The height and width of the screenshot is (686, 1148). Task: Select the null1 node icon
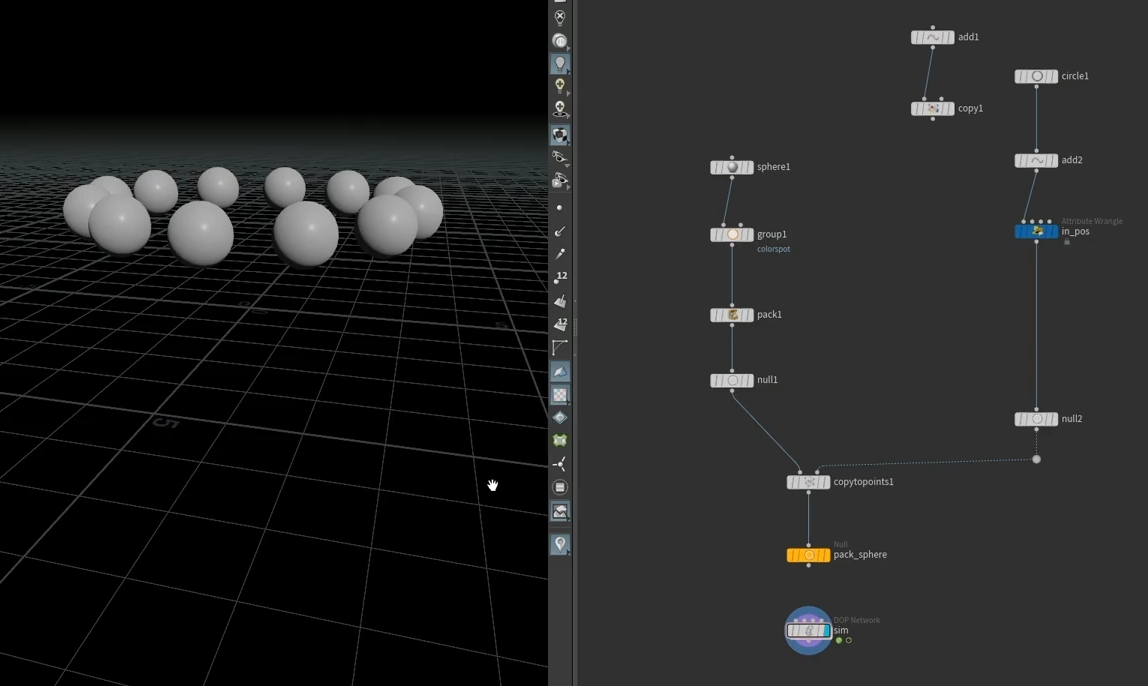(732, 381)
